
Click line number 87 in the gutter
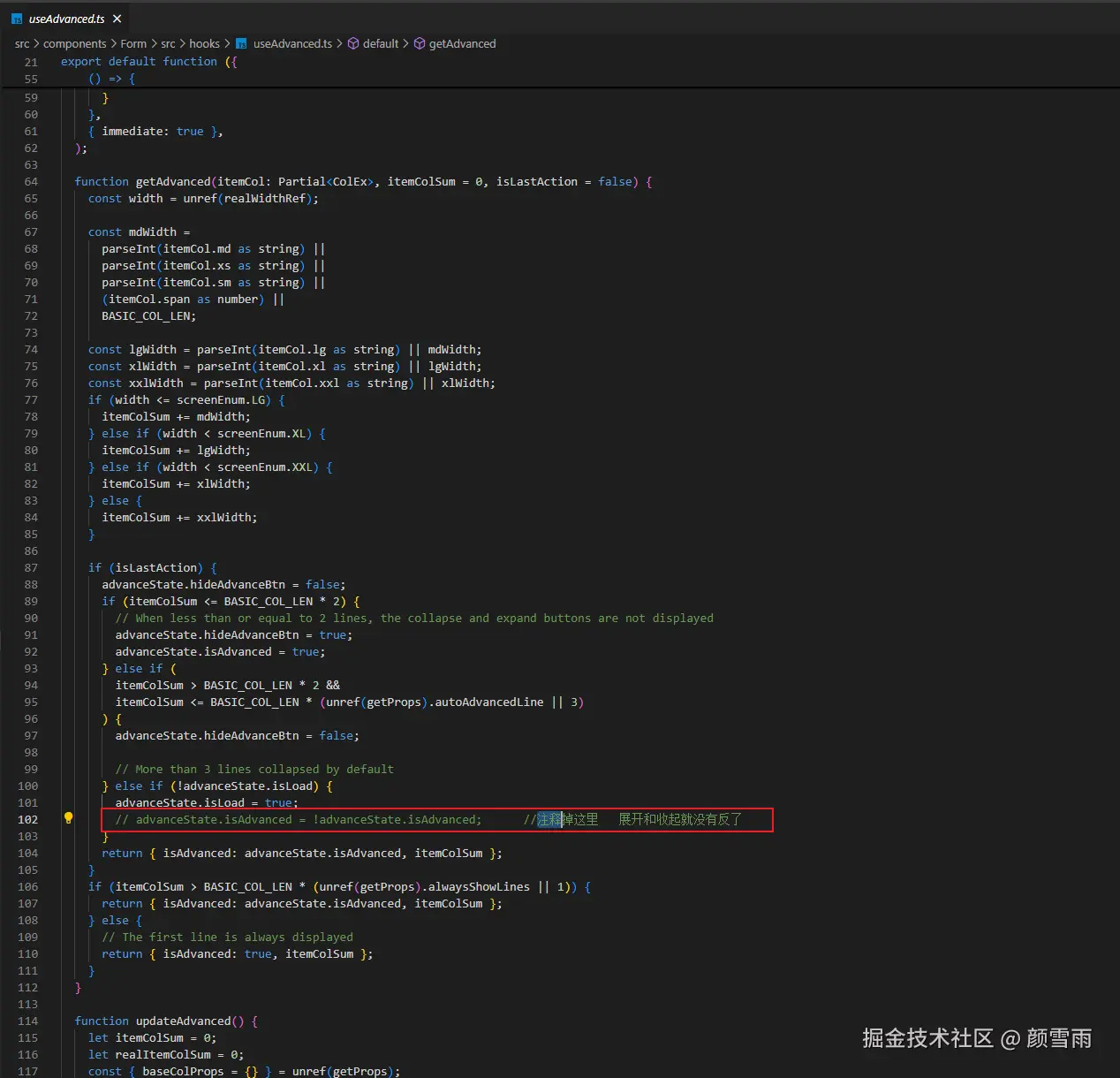pyautogui.click(x=31, y=567)
